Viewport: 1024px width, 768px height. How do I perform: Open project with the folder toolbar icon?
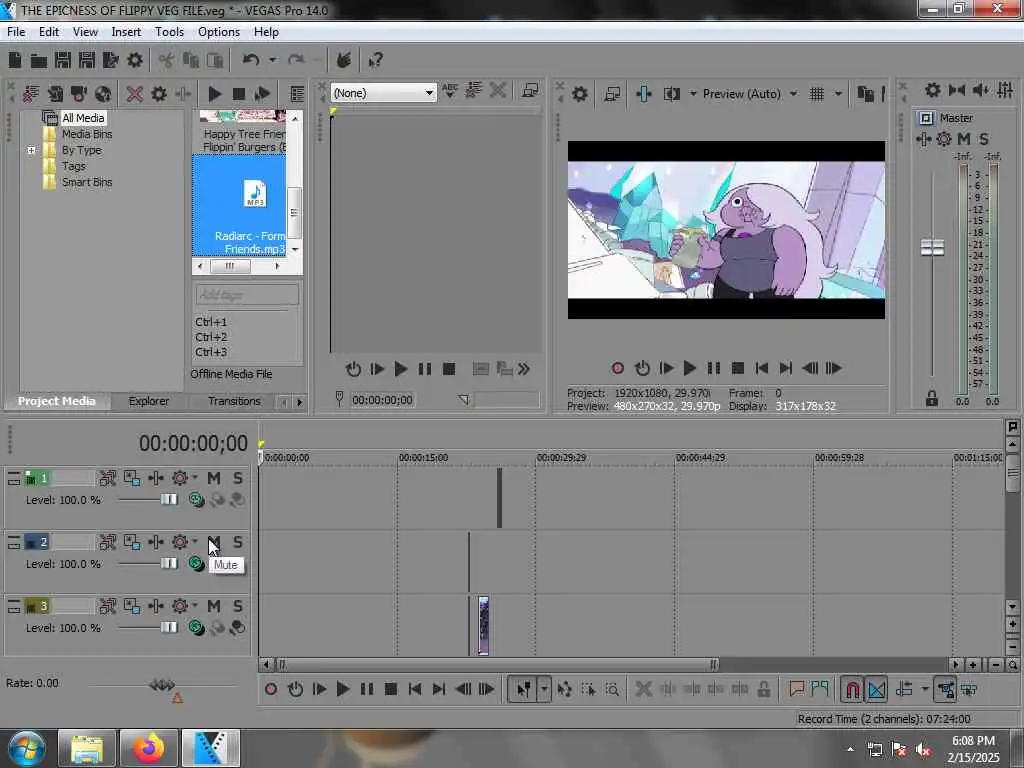click(39, 61)
